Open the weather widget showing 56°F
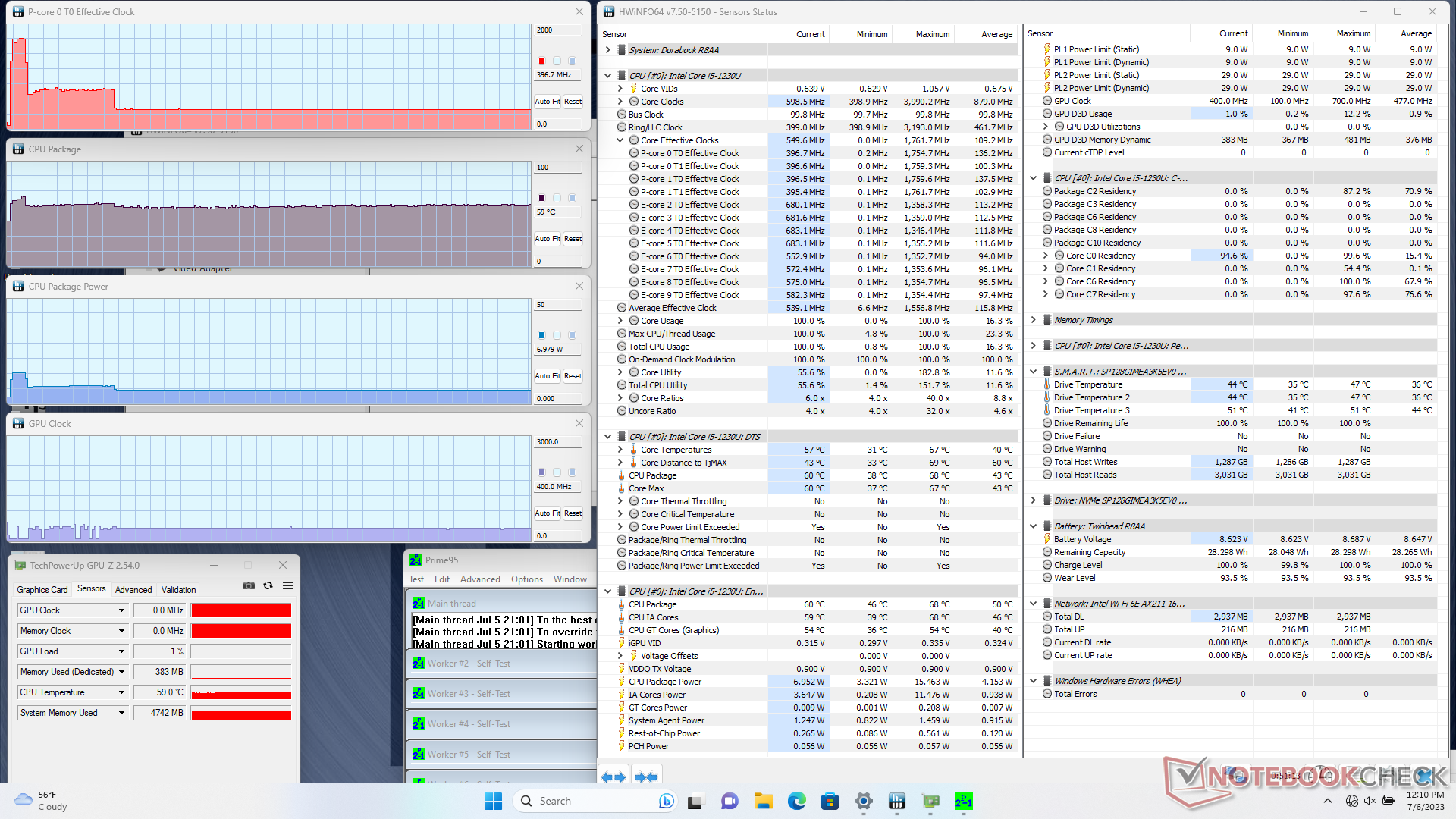 point(42,801)
